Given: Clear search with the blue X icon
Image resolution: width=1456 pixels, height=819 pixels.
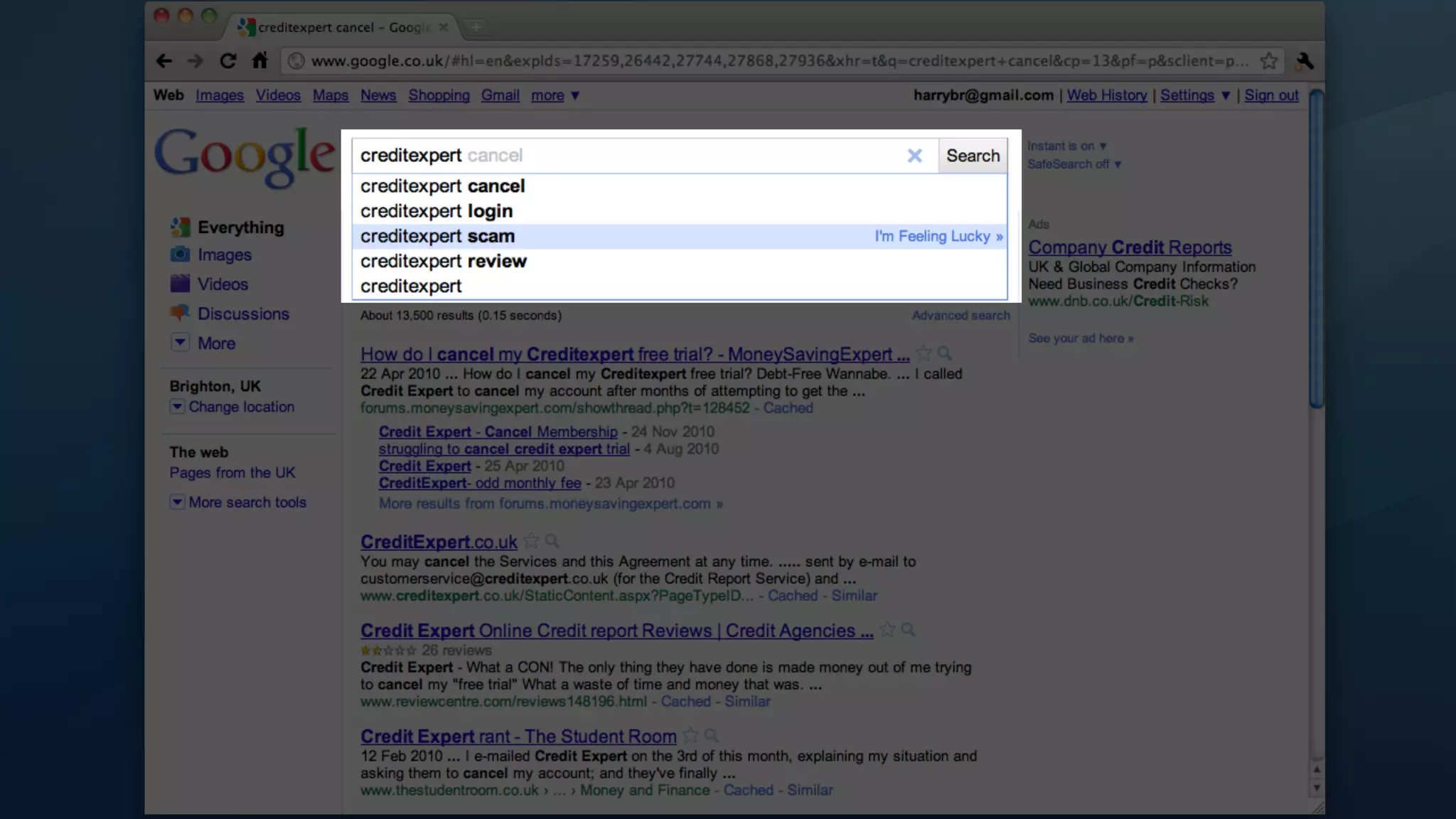Looking at the screenshot, I should [915, 156].
